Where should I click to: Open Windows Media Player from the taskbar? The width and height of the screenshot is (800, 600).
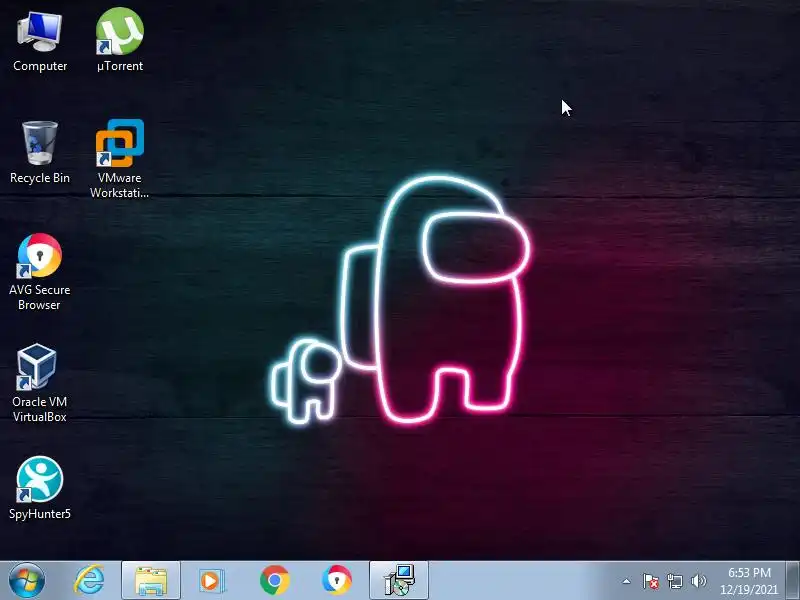(x=211, y=581)
